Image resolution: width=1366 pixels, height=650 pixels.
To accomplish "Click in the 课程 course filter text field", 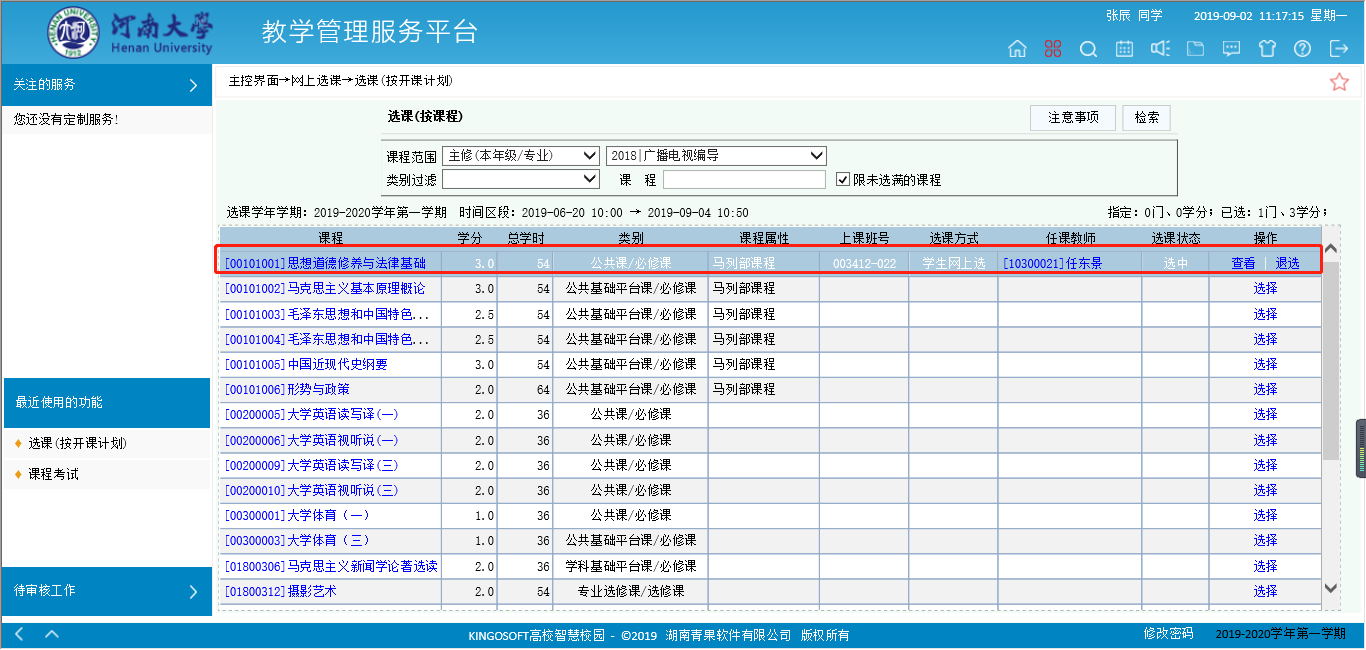I will point(744,180).
